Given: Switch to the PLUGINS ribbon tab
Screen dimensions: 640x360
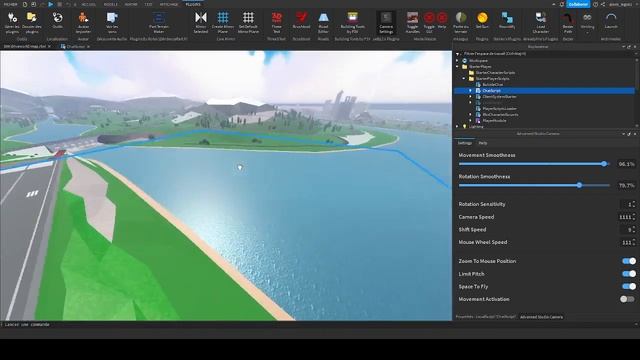Looking at the screenshot, I should pos(193,4).
